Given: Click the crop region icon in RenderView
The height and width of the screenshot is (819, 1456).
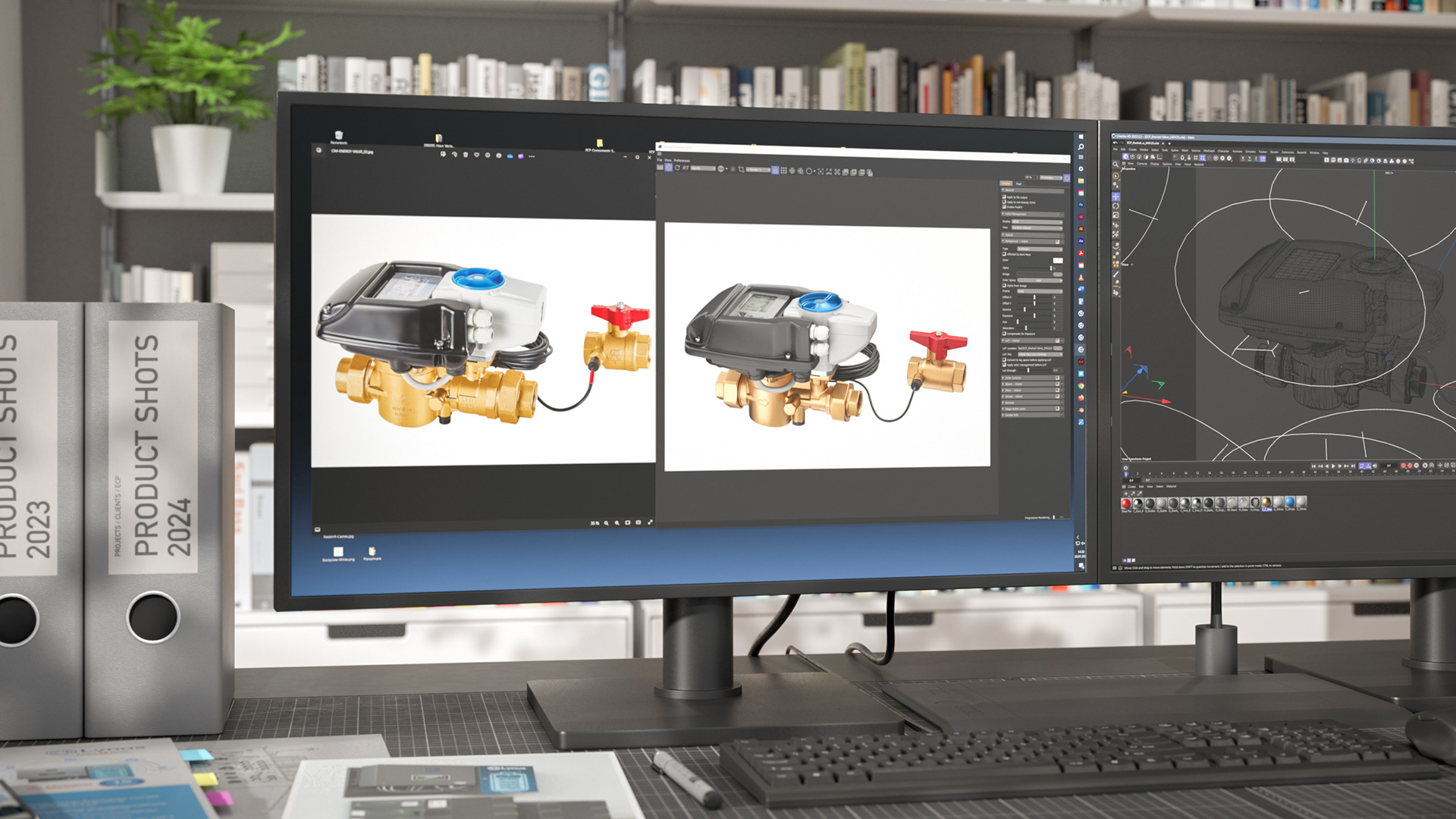Looking at the screenshot, I should click(741, 170).
